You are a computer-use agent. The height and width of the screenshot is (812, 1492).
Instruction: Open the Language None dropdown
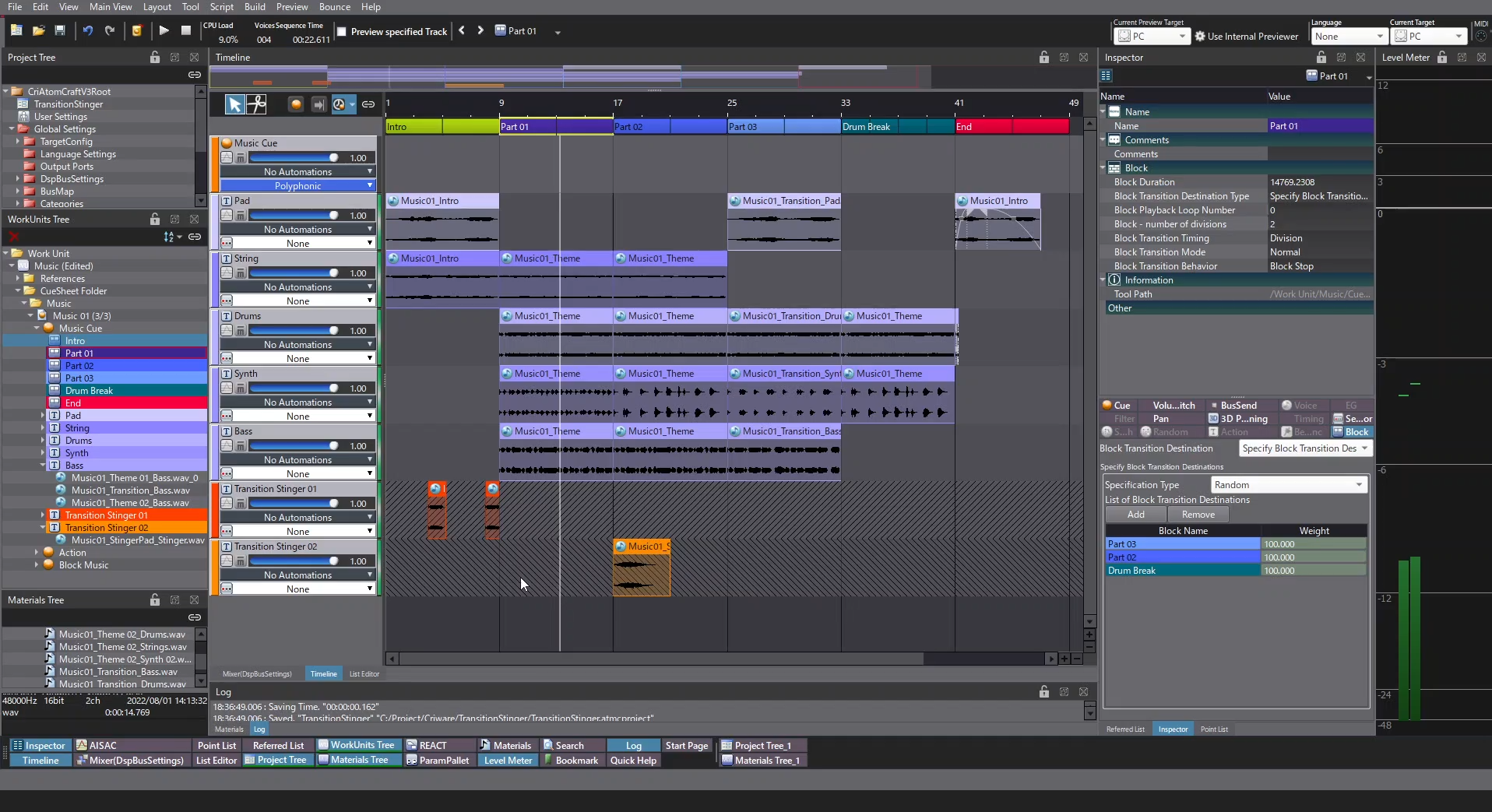(x=1349, y=37)
